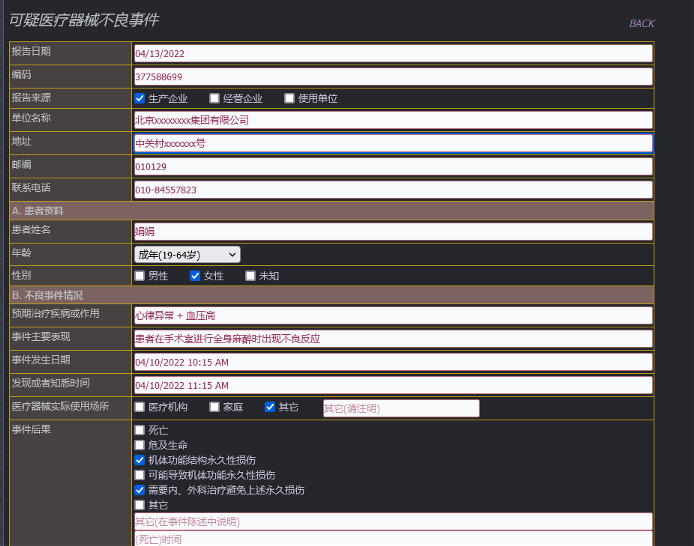Toggle the 生产企业 checkbox
The width and height of the screenshot is (694, 546).
[x=140, y=98]
